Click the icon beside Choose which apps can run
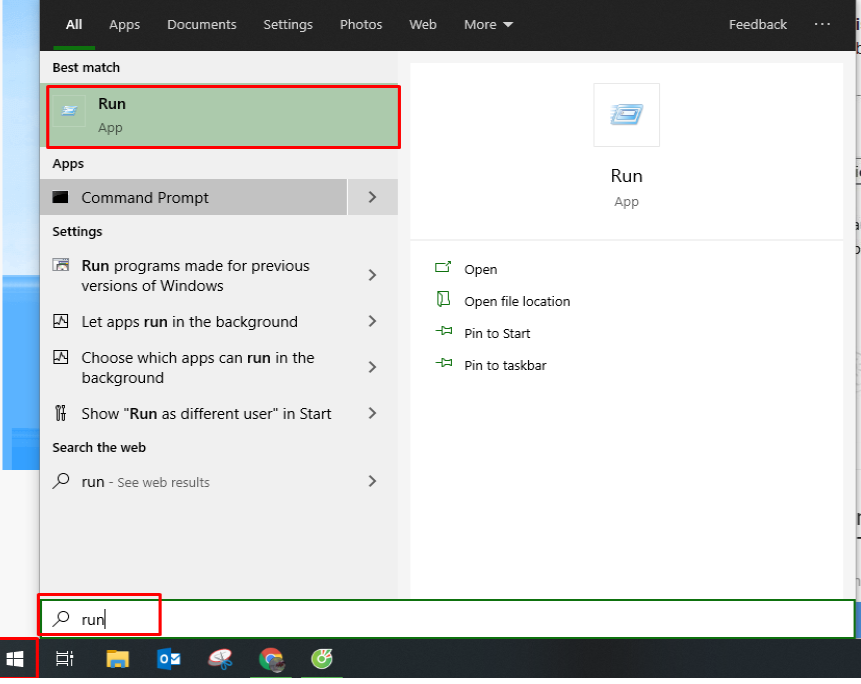 coord(60,357)
